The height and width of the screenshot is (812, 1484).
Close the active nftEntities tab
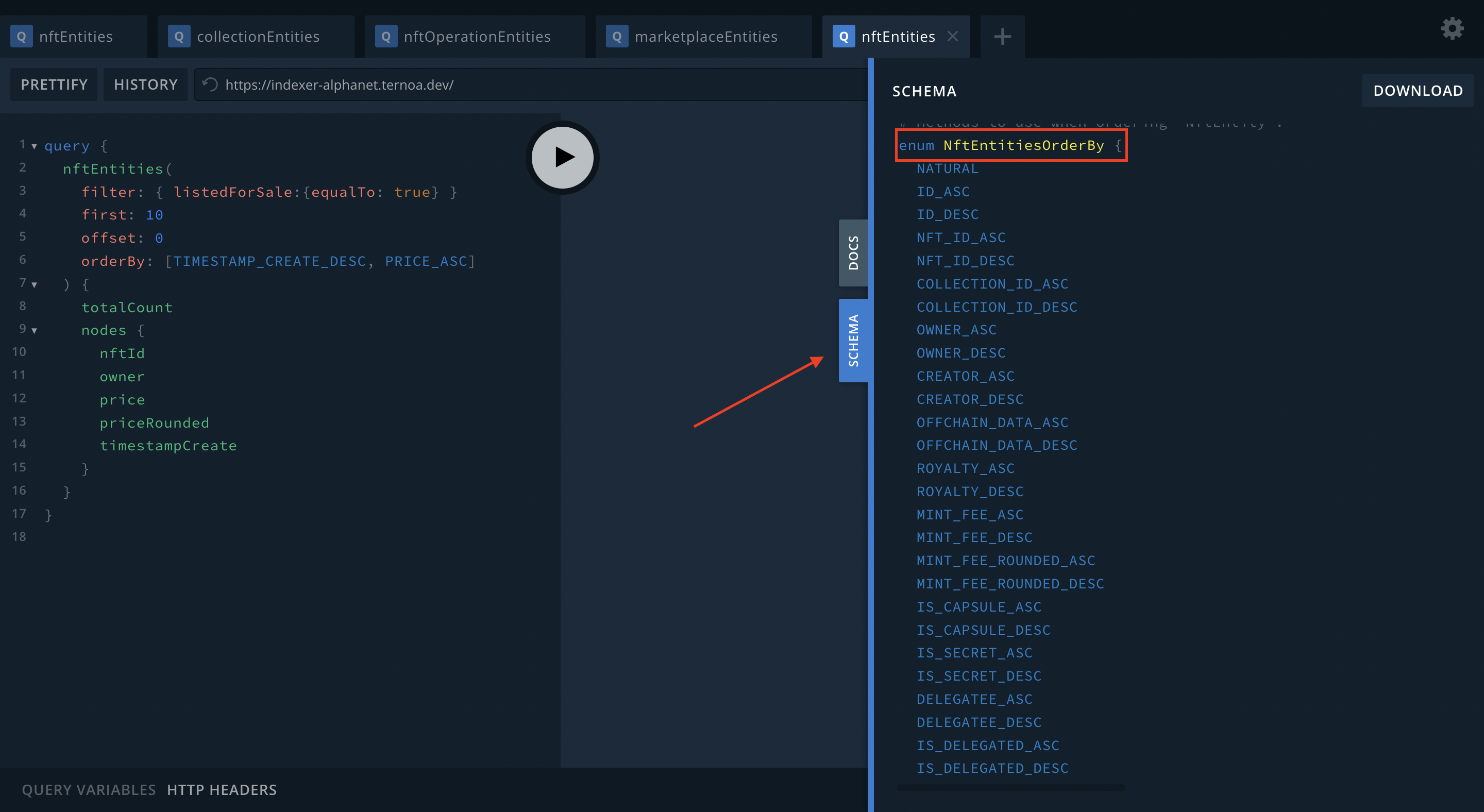953,36
